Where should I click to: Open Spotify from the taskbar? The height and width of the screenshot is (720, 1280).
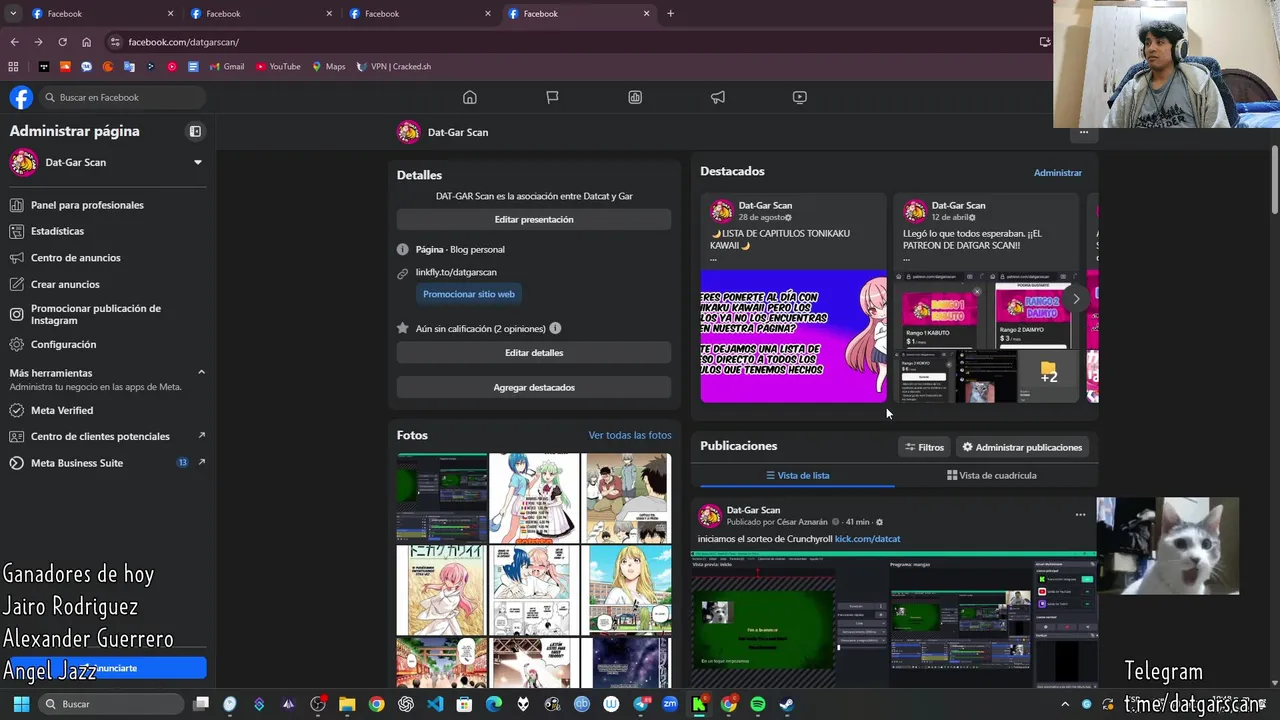coord(758,704)
